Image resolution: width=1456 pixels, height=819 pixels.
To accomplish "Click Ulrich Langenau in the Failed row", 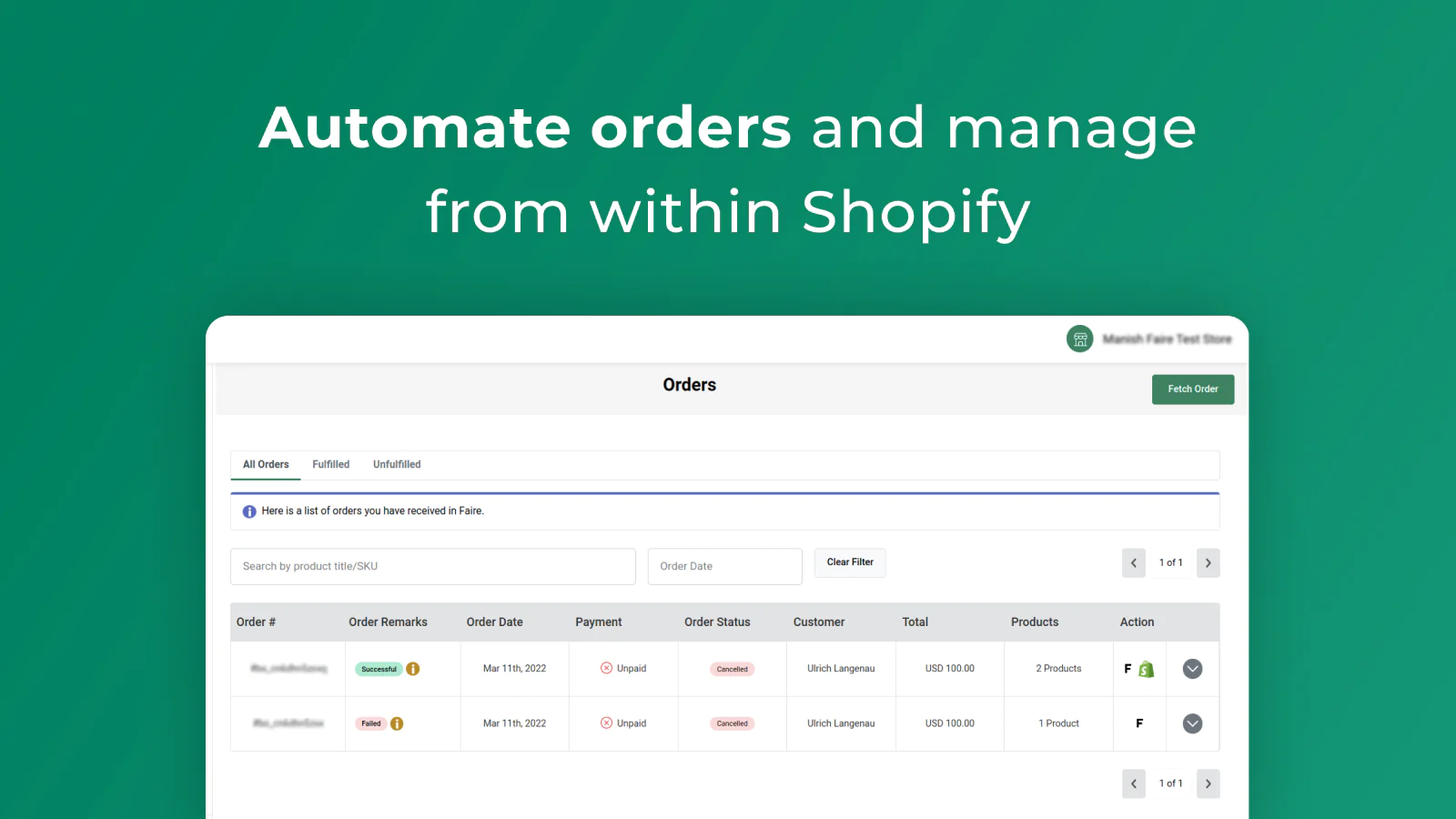I will pos(841,723).
